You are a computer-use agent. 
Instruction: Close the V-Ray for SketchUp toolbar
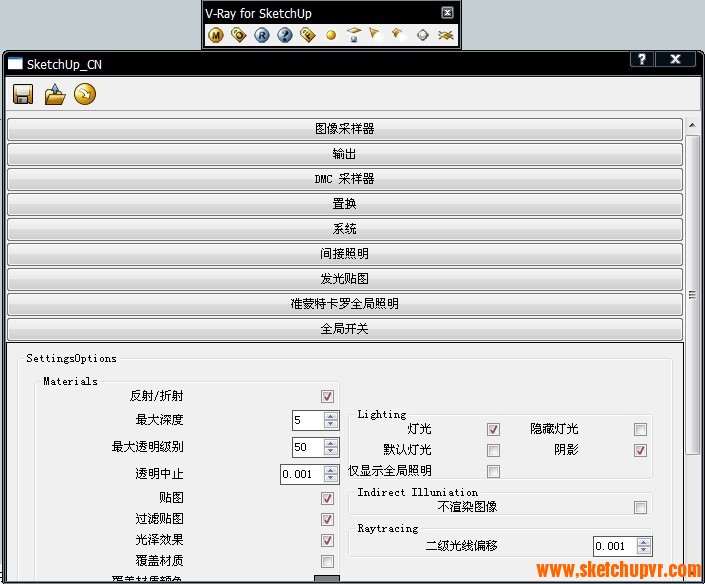447,13
